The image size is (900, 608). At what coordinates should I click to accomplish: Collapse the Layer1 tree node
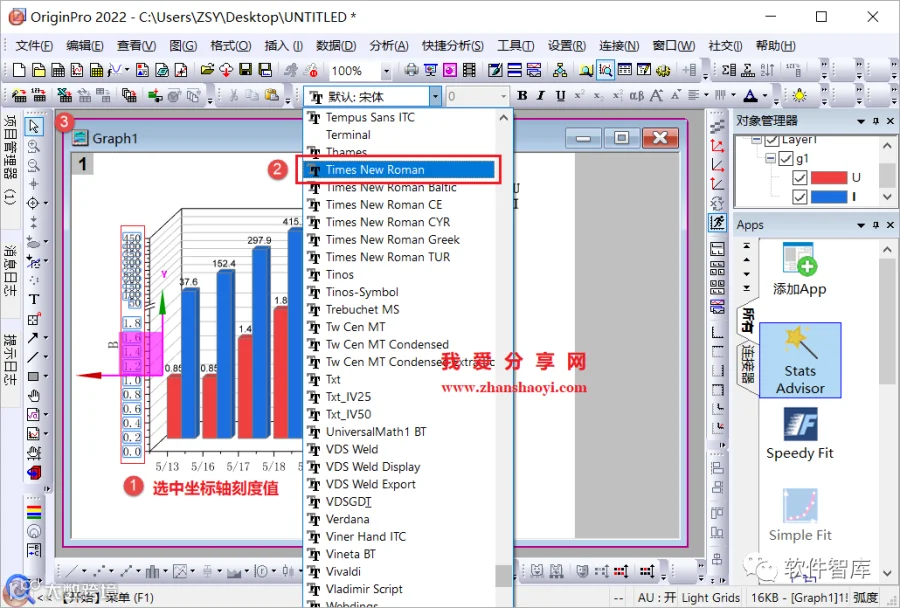coord(757,140)
